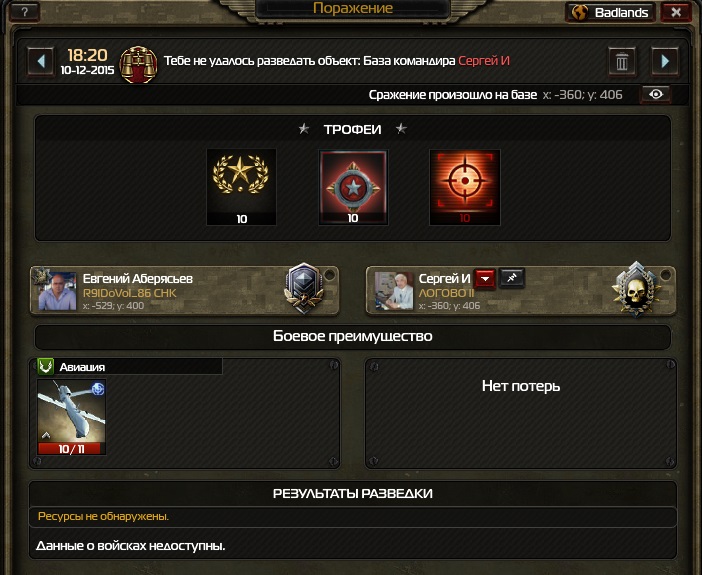The width and height of the screenshot is (702, 575).
Task: Open the help question mark button
Action: pyautogui.click(x=24, y=11)
